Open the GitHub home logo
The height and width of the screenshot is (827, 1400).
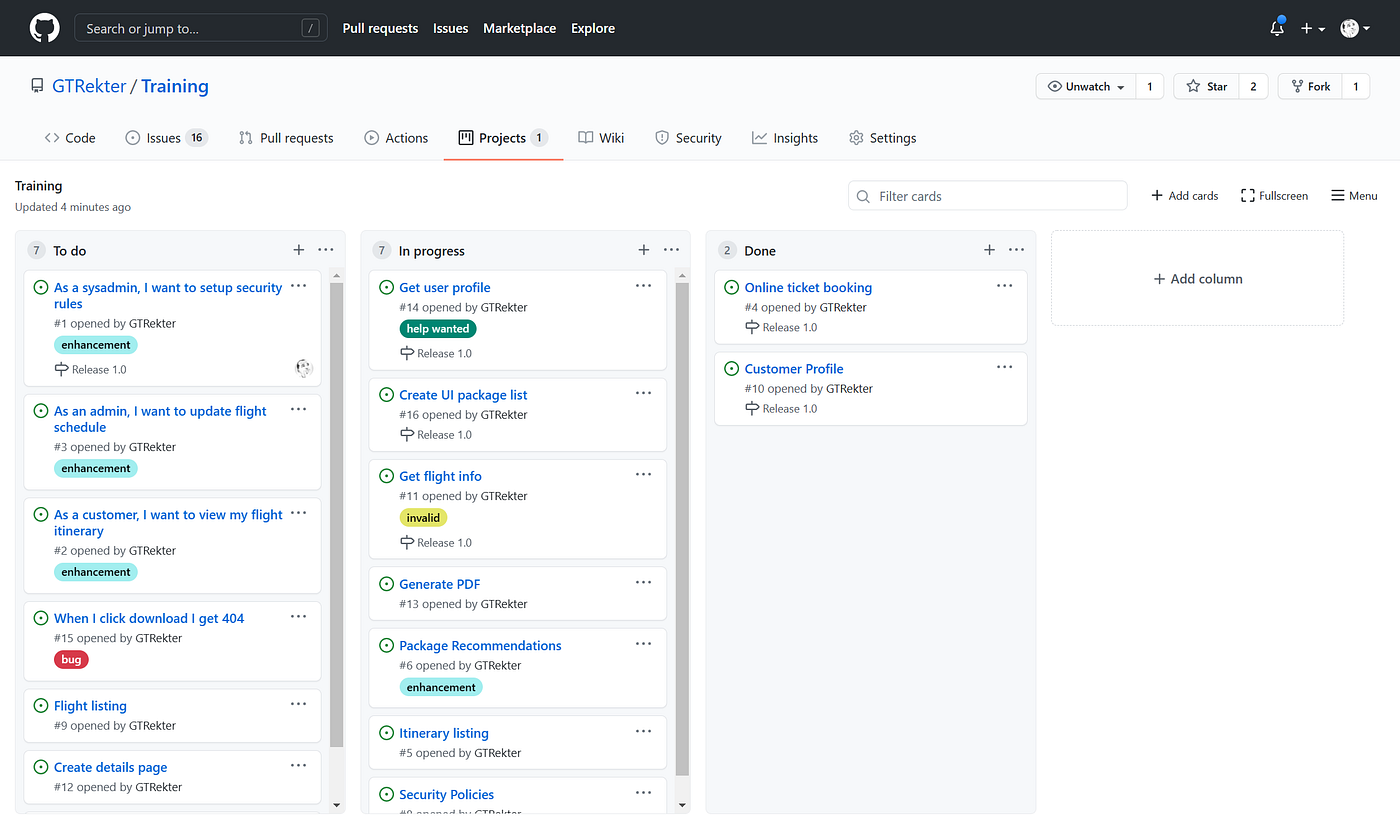point(44,27)
